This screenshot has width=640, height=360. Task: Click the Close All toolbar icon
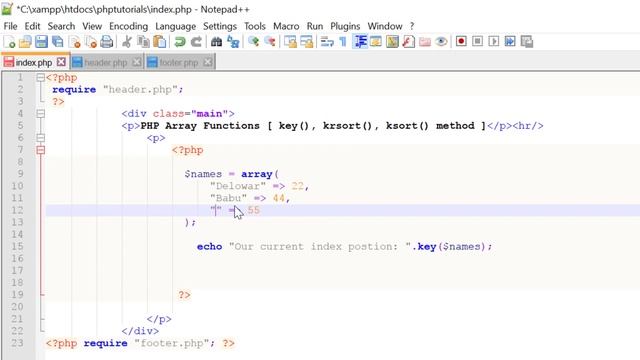91,42
